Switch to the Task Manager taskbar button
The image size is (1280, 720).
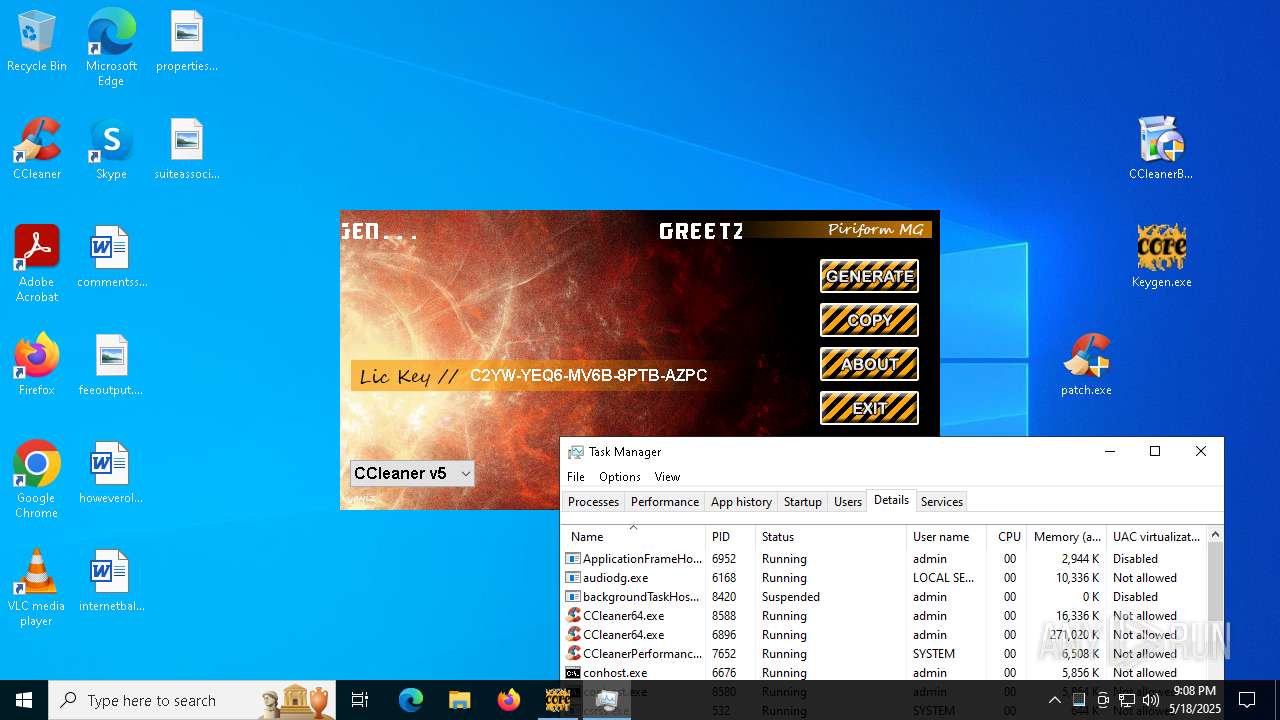point(606,700)
